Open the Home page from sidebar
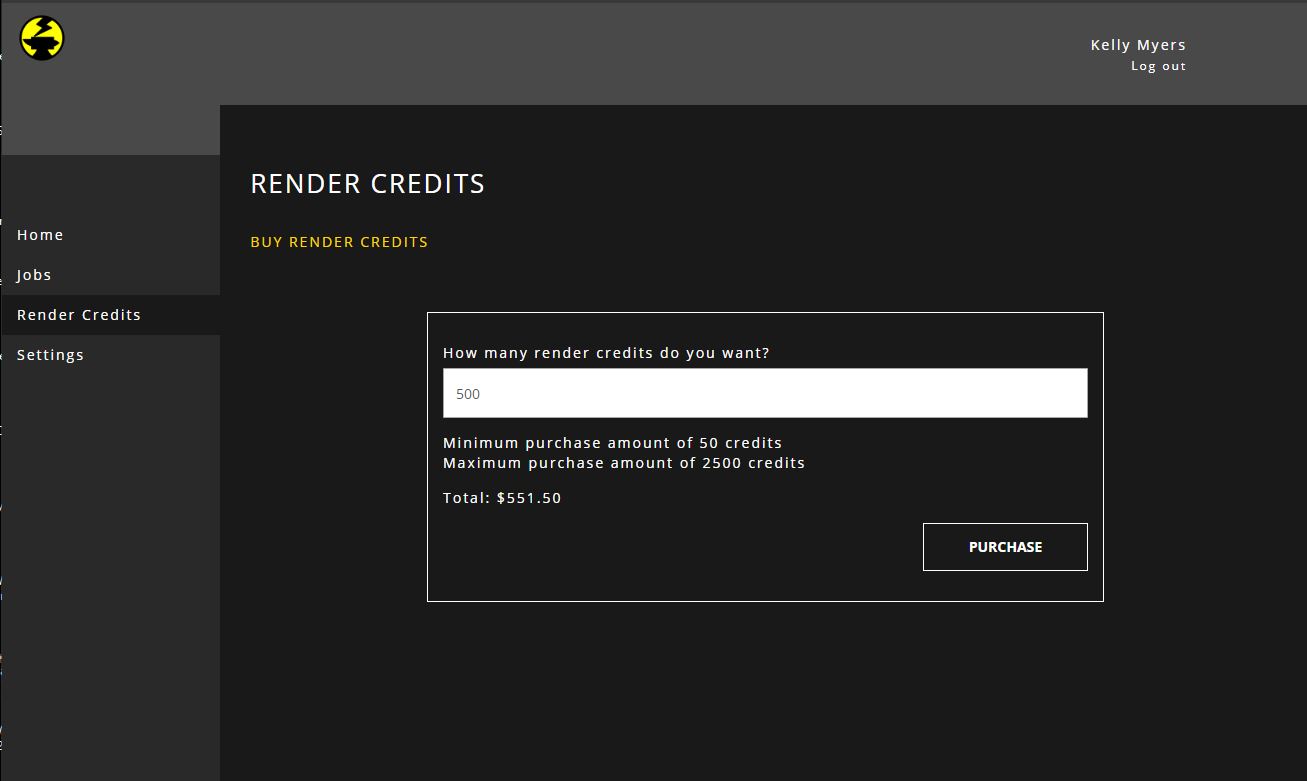 [40, 235]
